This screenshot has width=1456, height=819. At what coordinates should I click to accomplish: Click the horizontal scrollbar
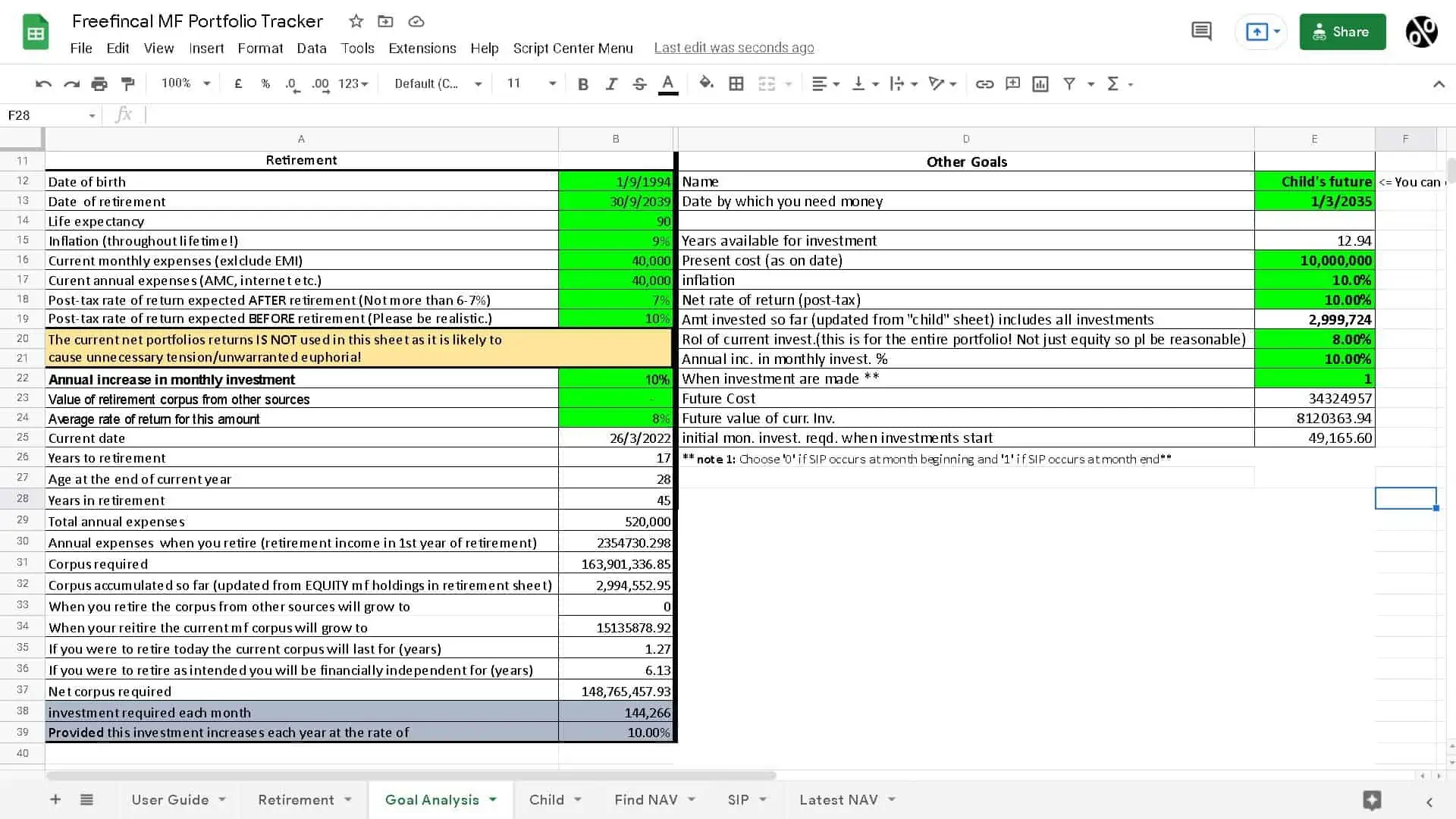pos(411,775)
